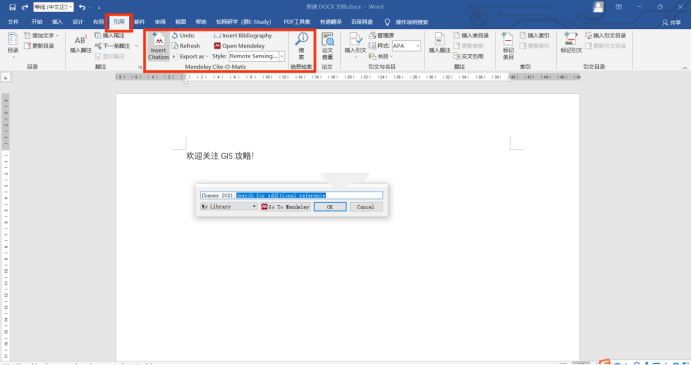The image size is (692, 365).
Task: Open the 有道翻译 tab
Action: point(331,22)
